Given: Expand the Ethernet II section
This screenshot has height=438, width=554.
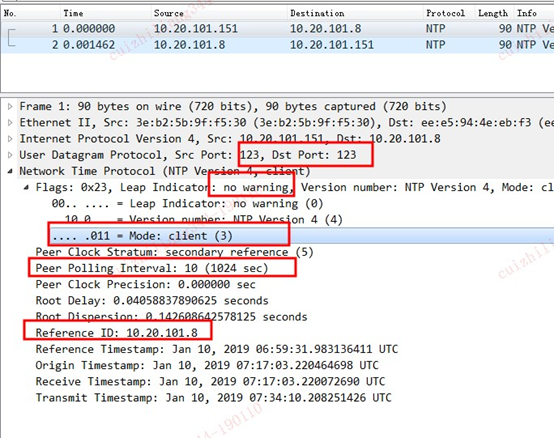Looking at the screenshot, I should pyautogui.click(x=10, y=122).
